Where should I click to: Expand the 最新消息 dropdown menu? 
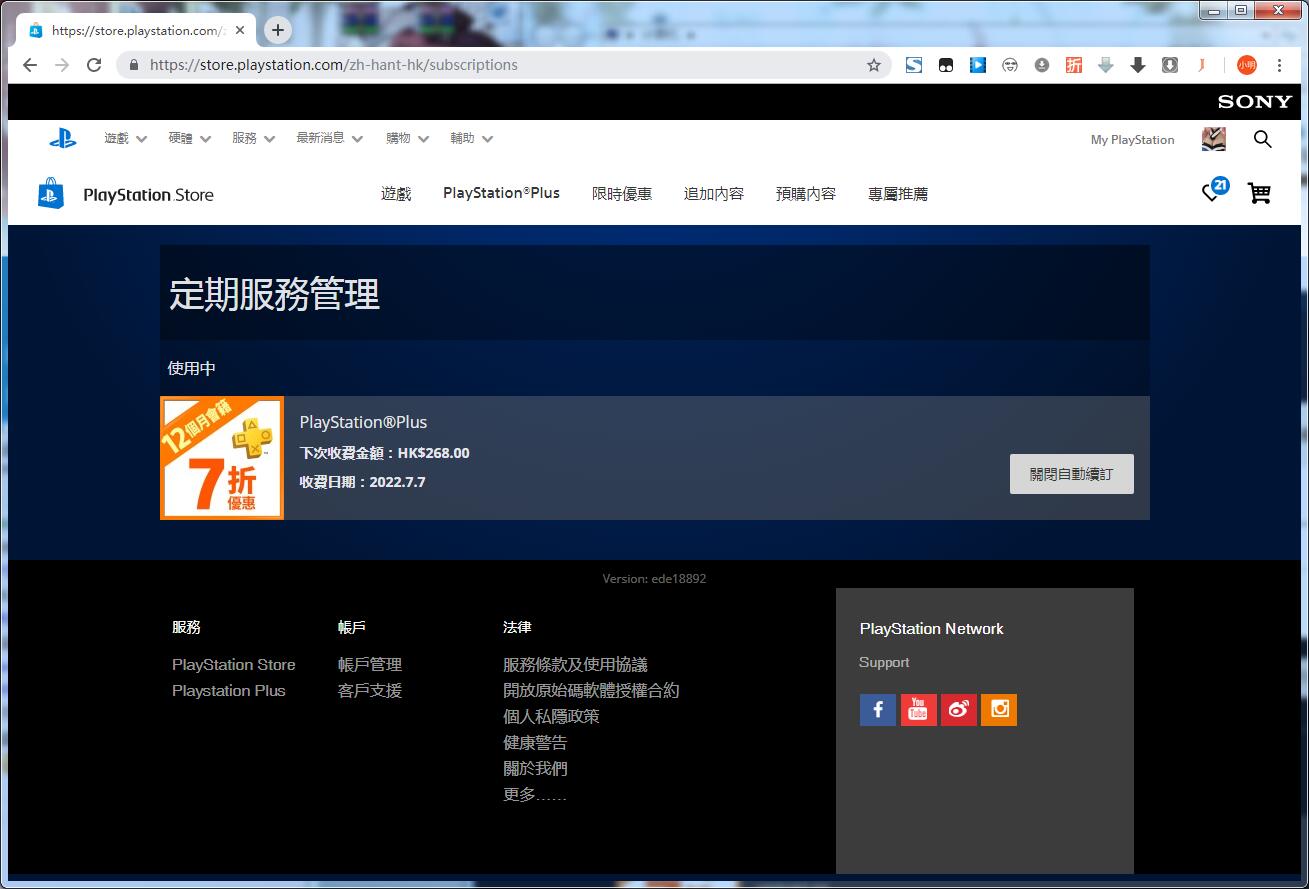coord(329,138)
